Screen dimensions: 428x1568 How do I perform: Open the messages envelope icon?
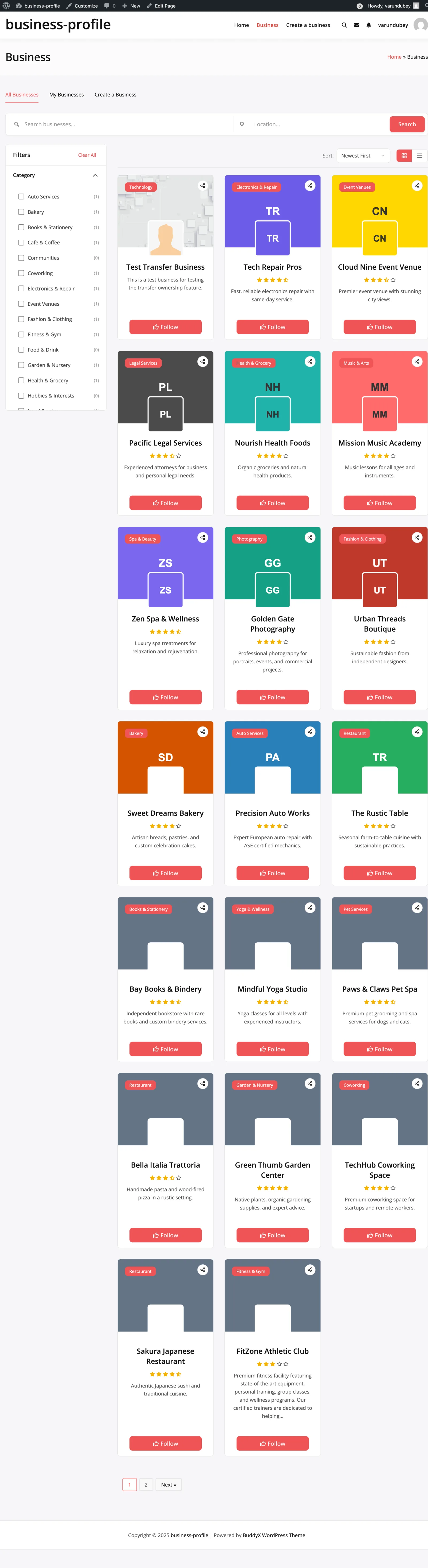point(357,25)
